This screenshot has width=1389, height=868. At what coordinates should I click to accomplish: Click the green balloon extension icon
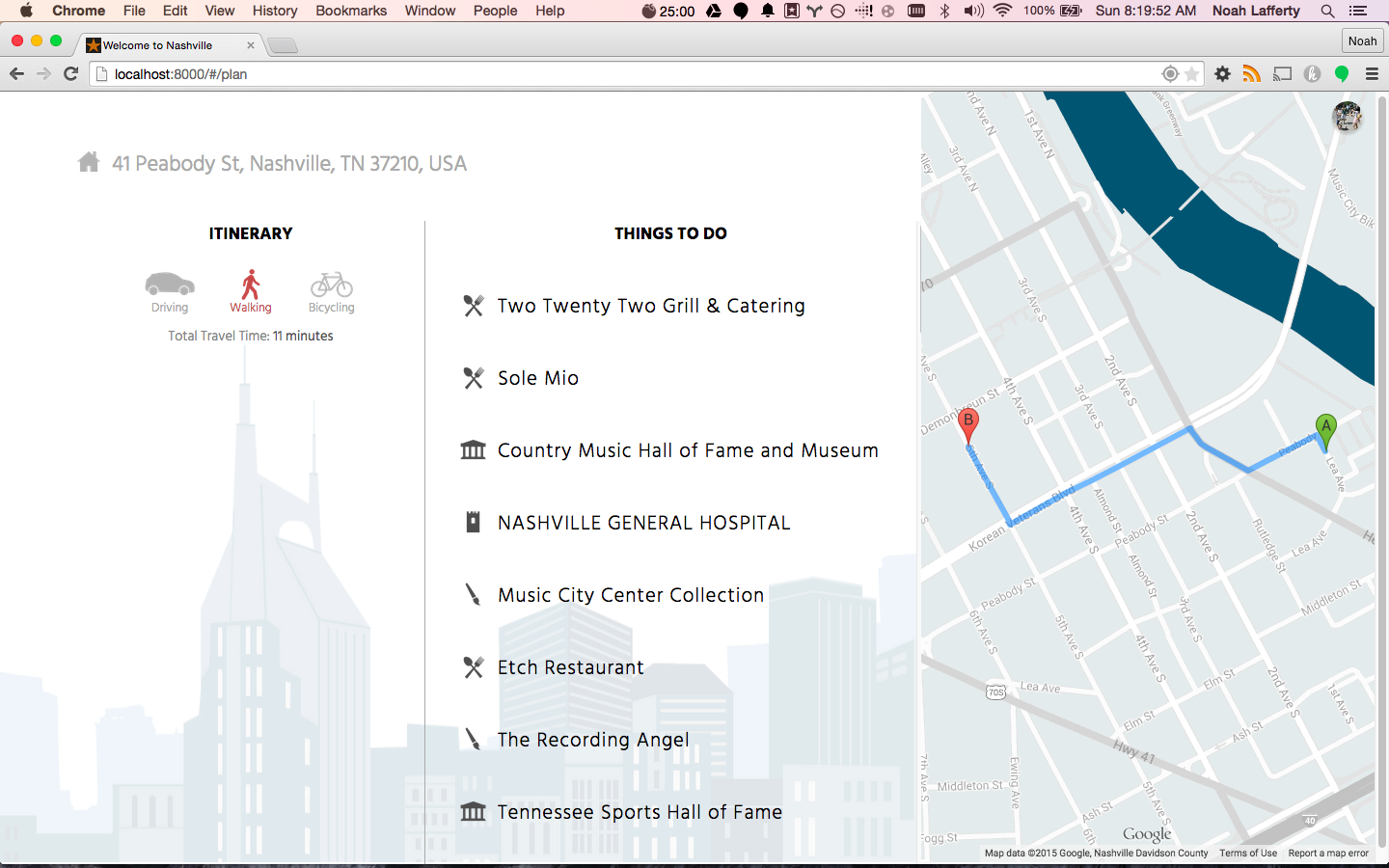1342,74
